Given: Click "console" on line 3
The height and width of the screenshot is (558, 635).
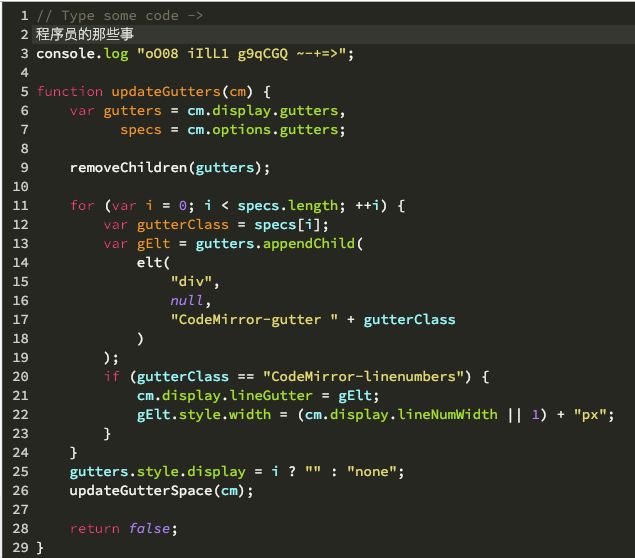Looking at the screenshot, I should pyautogui.click(x=66, y=53).
